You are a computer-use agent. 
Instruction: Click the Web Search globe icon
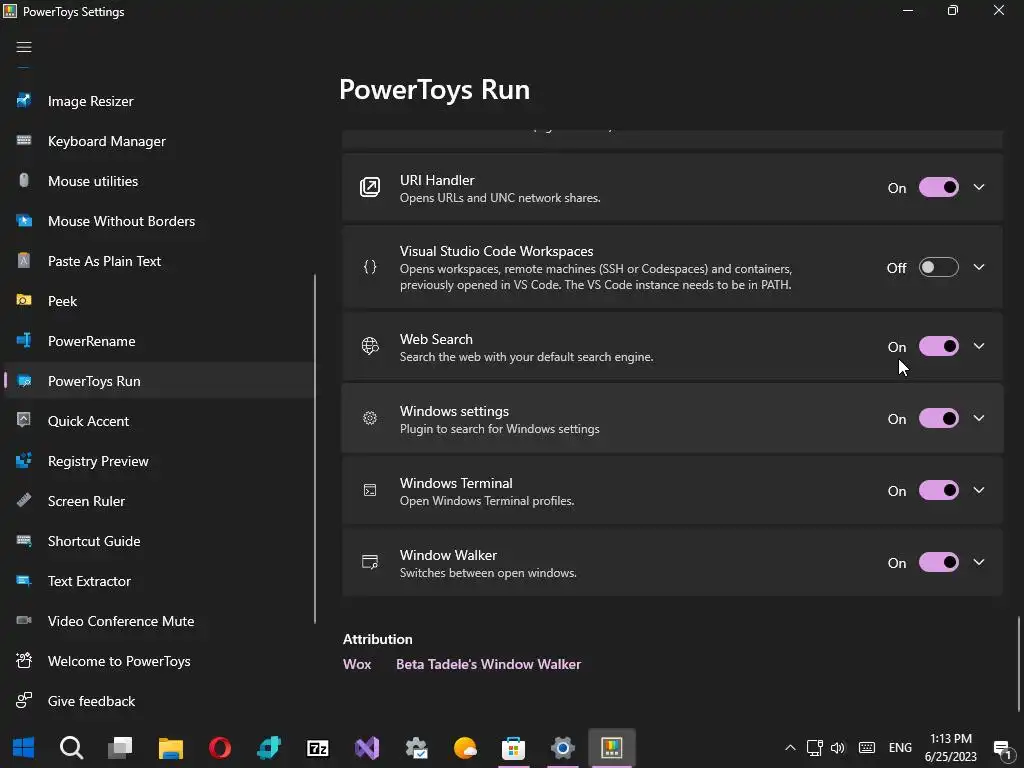[x=370, y=346]
